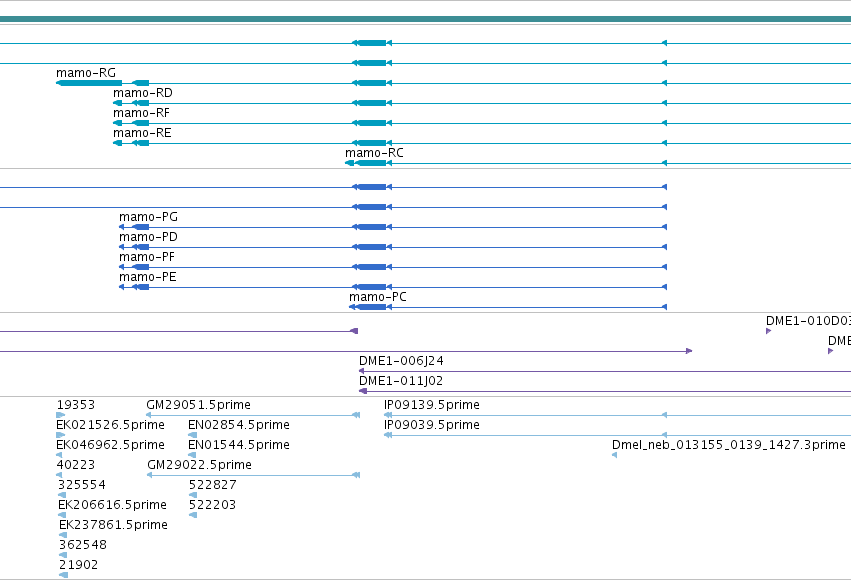This screenshot has height=580, width=851.
Task: Select the mamo-PG protein label
Action: (x=148, y=217)
